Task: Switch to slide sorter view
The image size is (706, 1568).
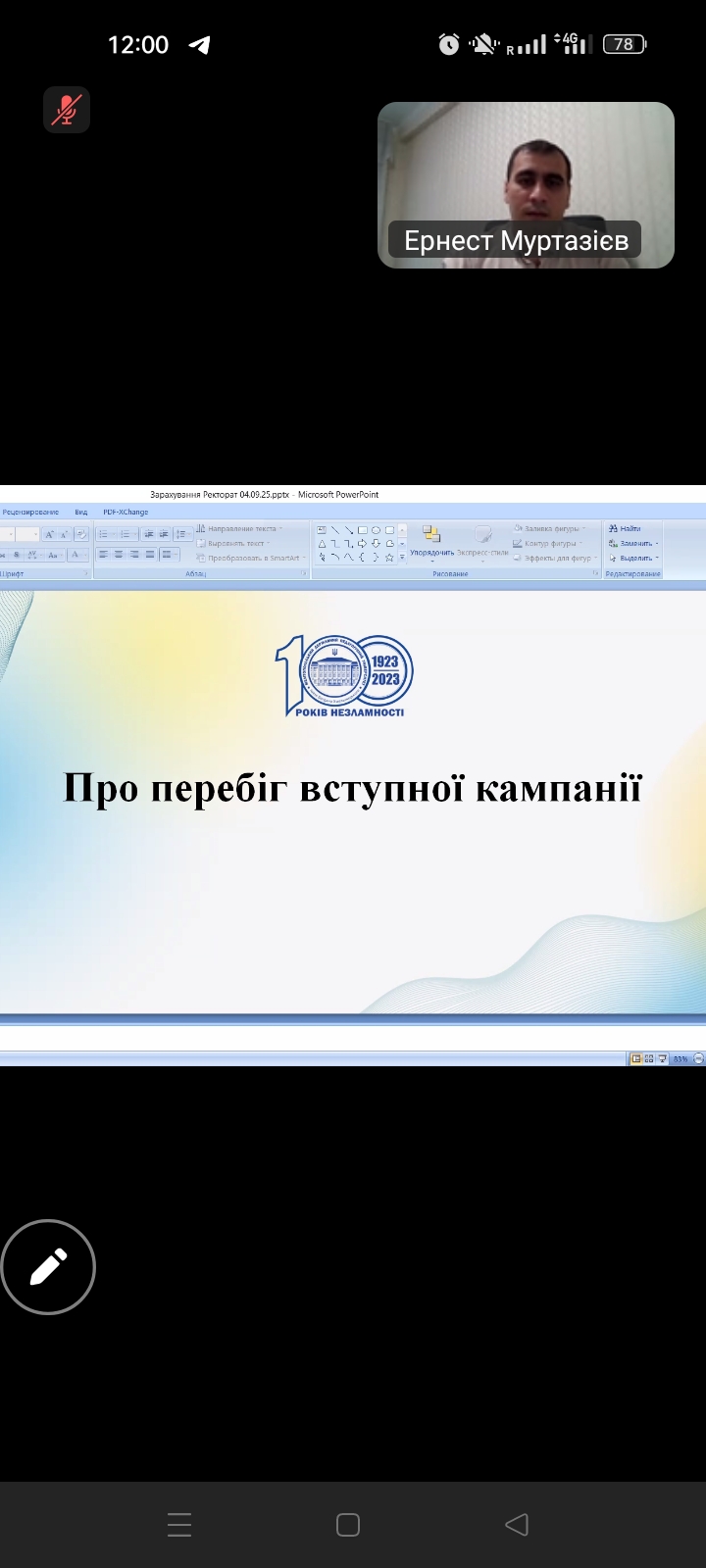Action: [649, 1058]
